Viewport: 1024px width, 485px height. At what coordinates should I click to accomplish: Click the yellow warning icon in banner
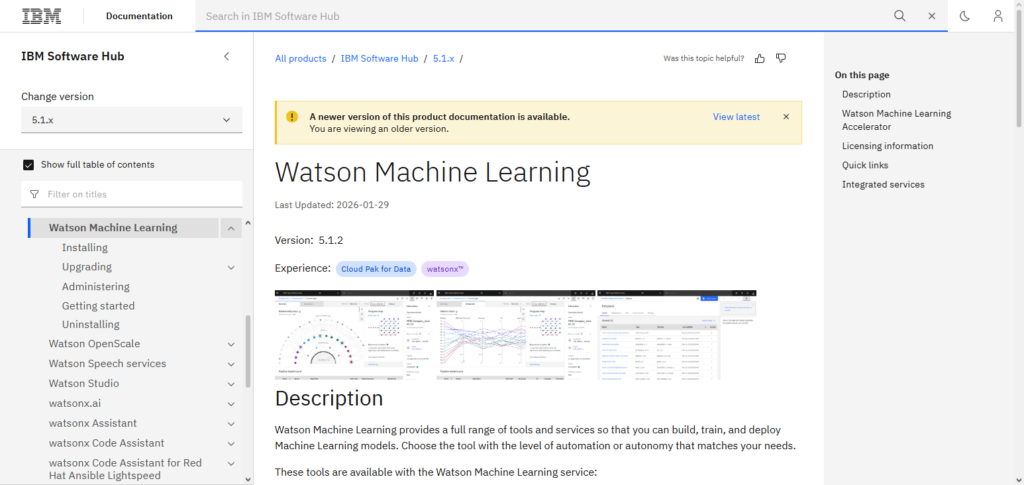292,117
